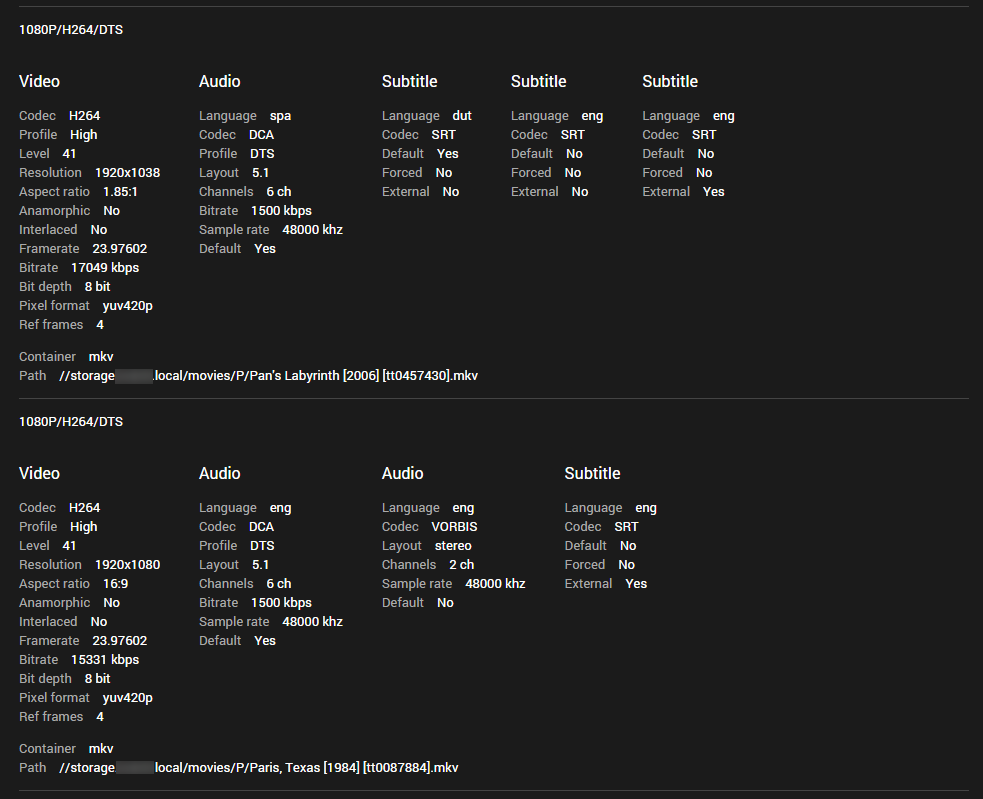Click the Audio heading with spa language
This screenshot has height=799, width=983.
(x=219, y=81)
